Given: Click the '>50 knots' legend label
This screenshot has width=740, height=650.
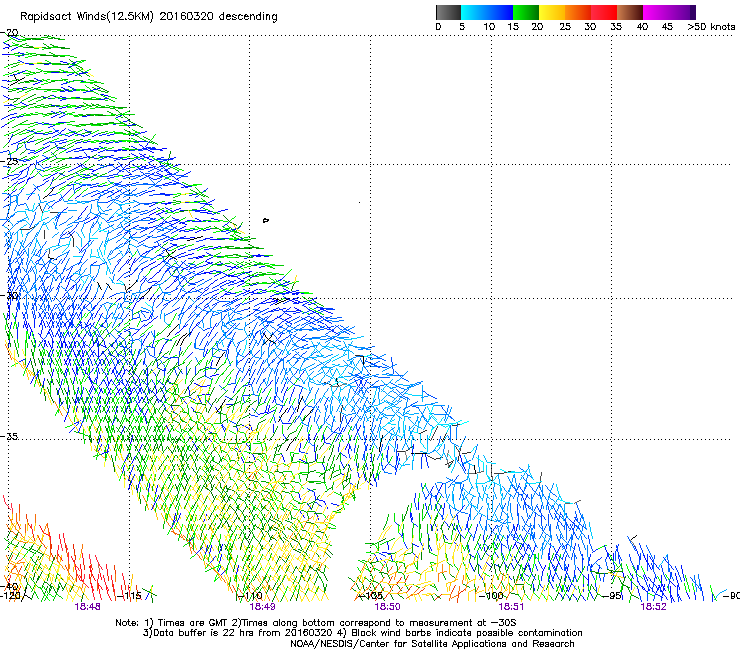Looking at the screenshot, I should tap(711, 27).
